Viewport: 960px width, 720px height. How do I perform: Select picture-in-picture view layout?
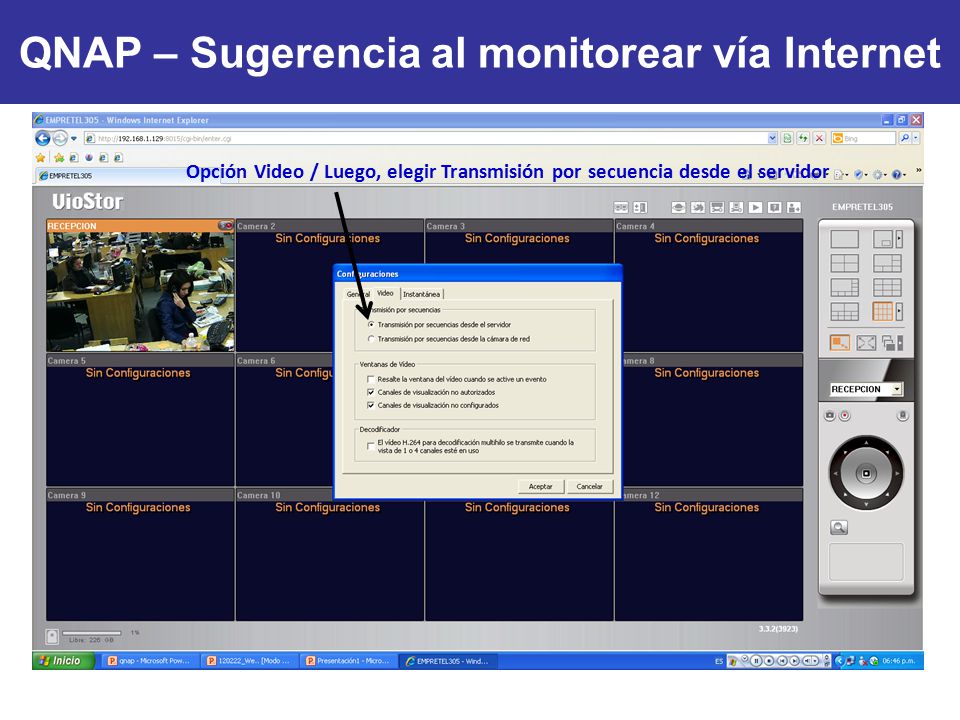point(883,239)
